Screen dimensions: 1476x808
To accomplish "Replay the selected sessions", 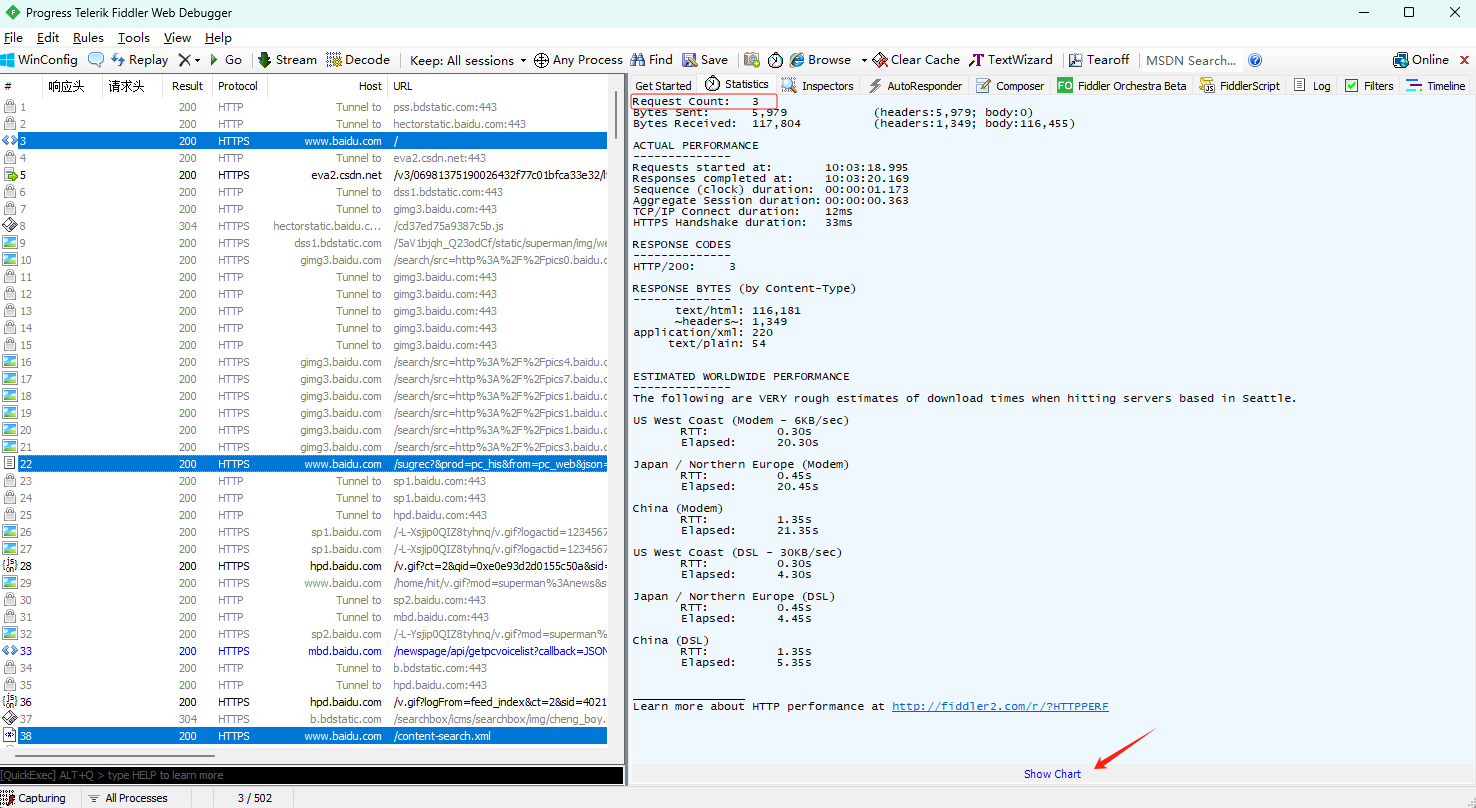I will pos(139,60).
